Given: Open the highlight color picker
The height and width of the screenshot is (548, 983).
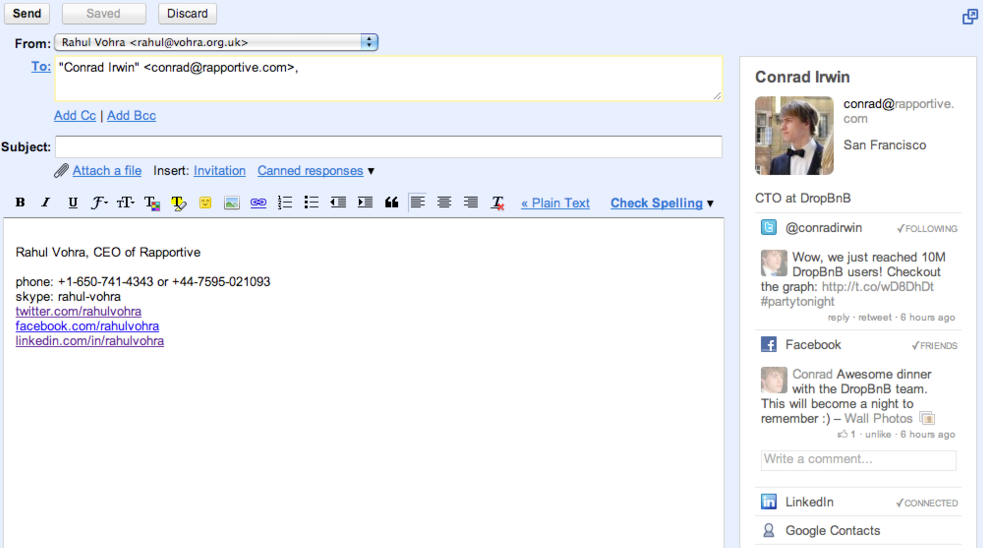Looking at the screenshot, I should (179, 203).
